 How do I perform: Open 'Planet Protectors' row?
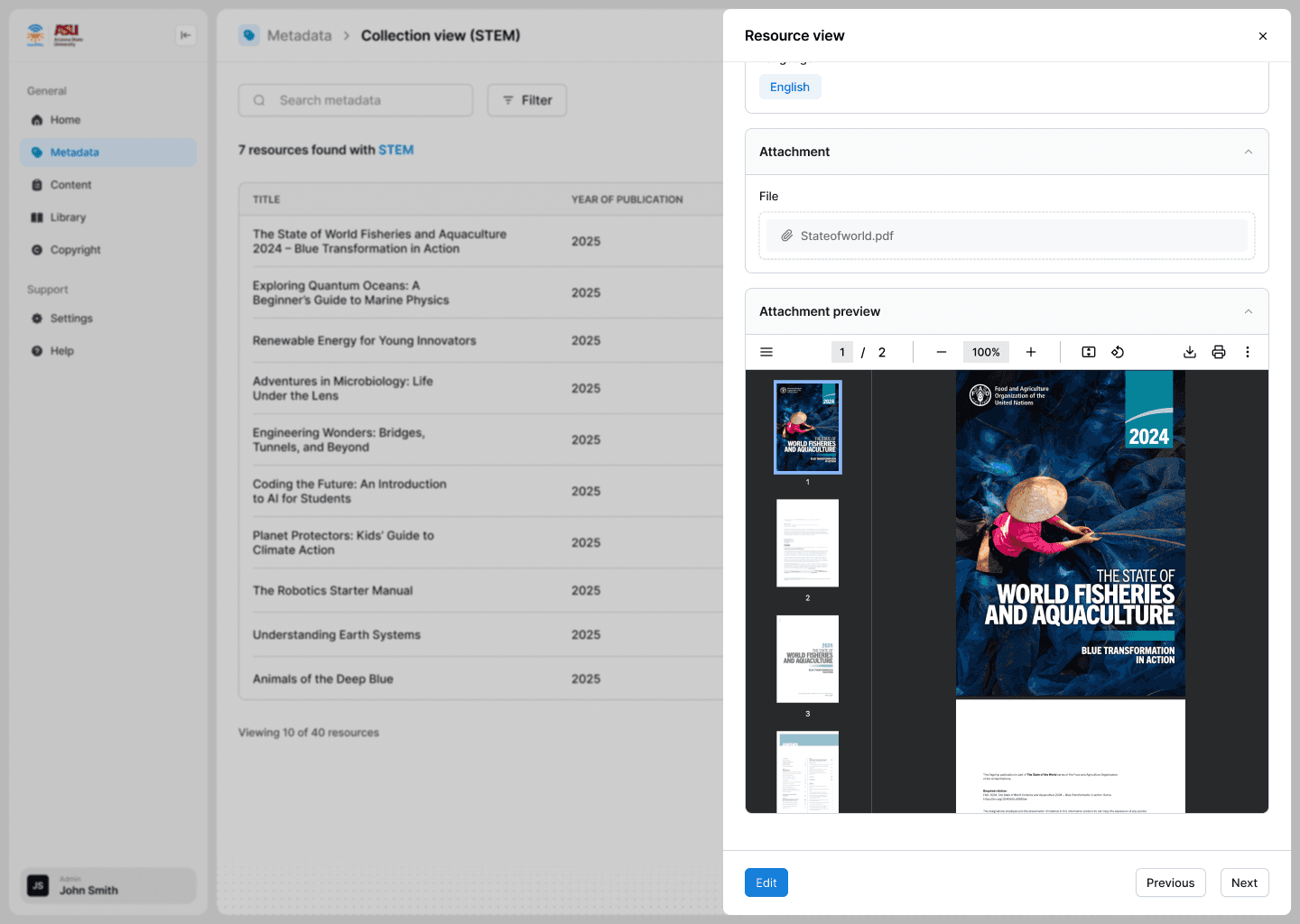(x=481, y=542)
